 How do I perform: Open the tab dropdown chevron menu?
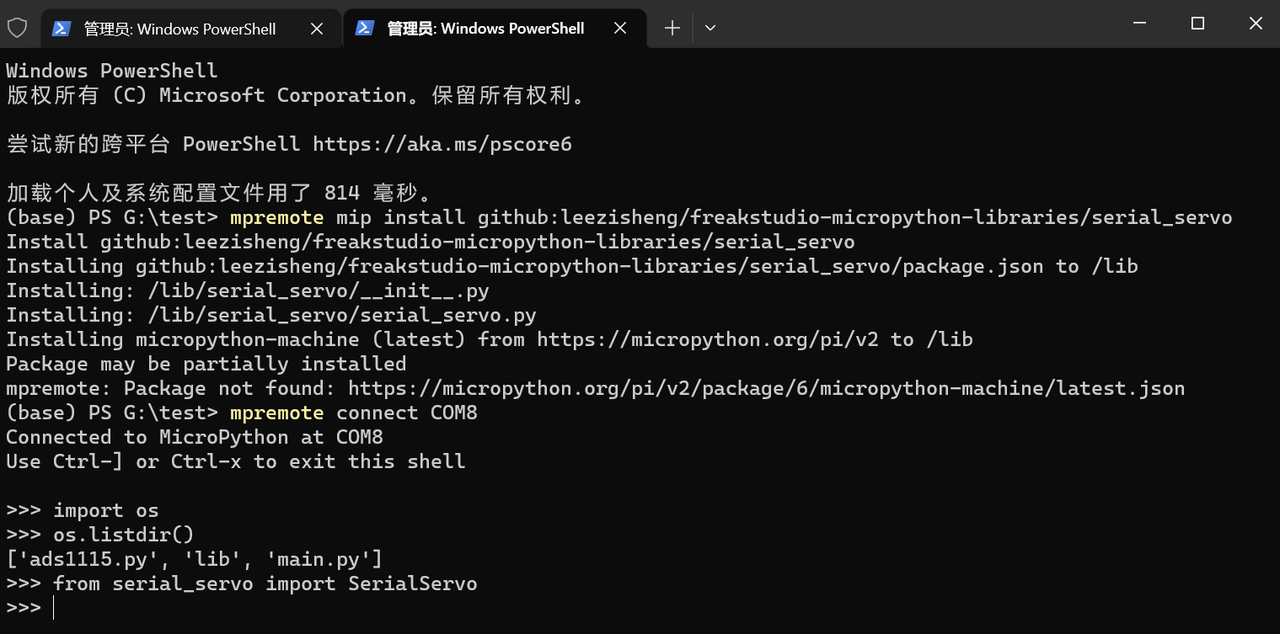pyautogui.click(x=710, y=28)
